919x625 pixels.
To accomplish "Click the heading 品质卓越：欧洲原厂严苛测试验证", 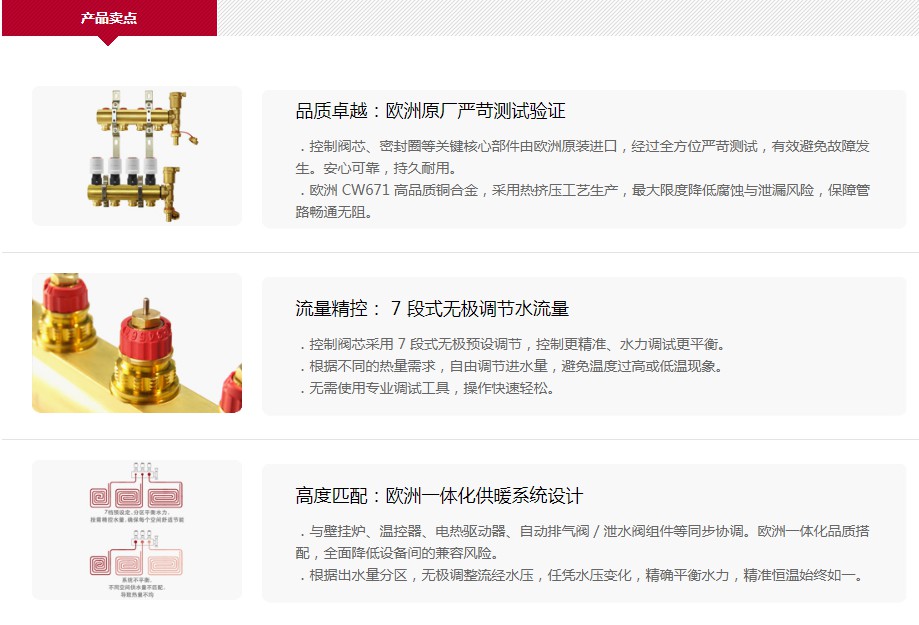I will 431,111.
